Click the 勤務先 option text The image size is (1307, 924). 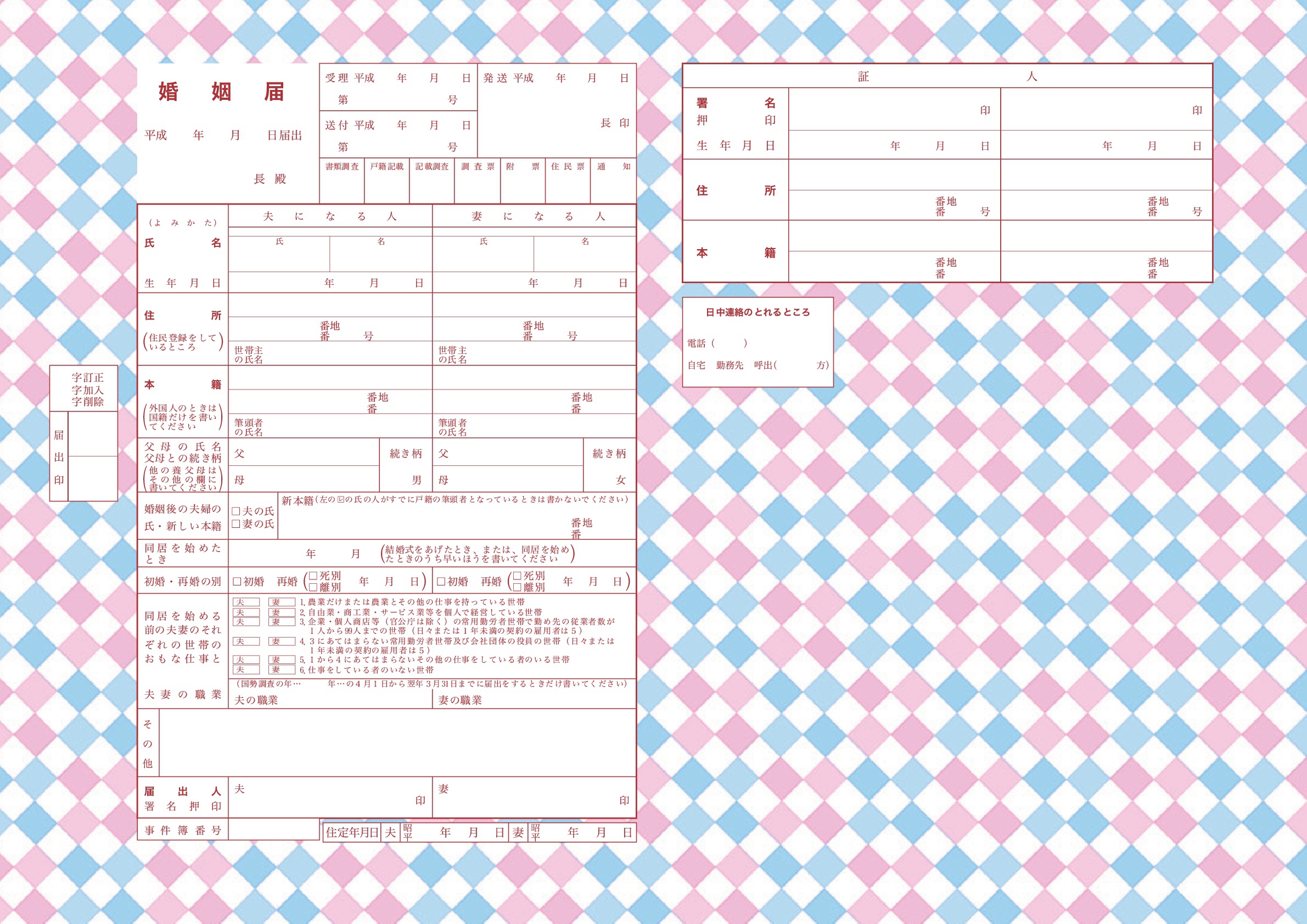(730, 365)
